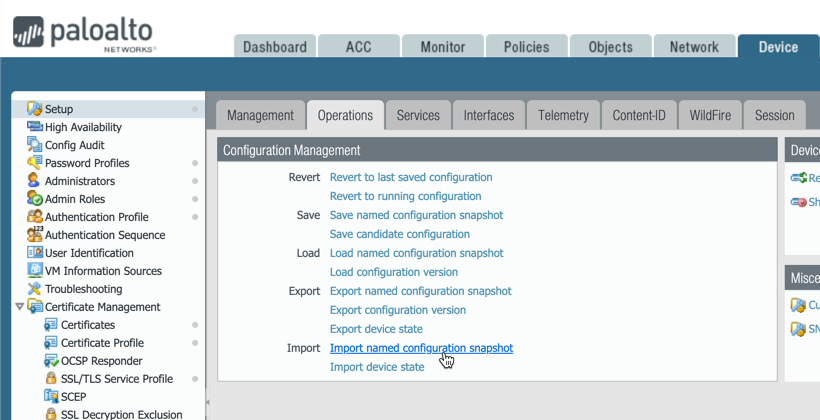The image size is (820, 420).
Task: Open Config Audit via its icon
Action: pyautogui.click(x=35, y=145)
